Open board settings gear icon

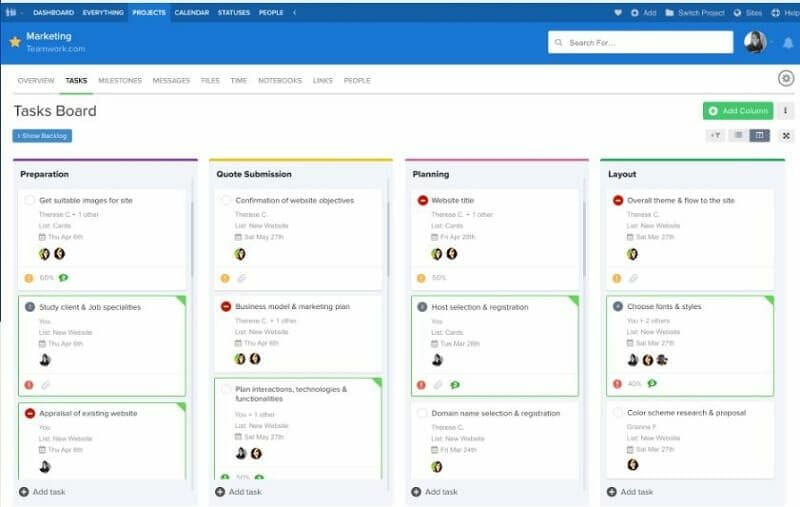click(786, 79)
